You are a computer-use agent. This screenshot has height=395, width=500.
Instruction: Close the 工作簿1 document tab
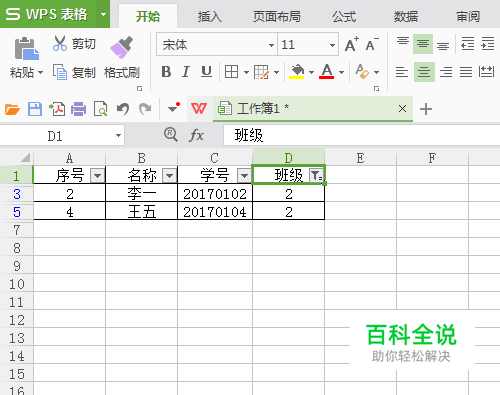[402, 109]
